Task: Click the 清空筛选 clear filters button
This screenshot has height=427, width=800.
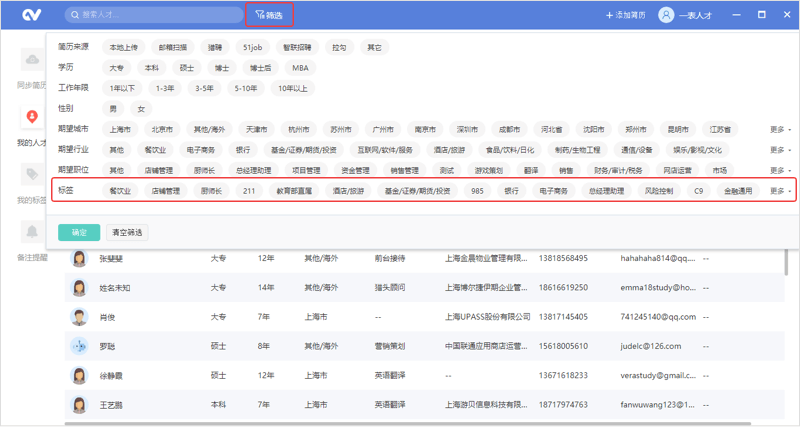Action: pyautogui.click(x=127, y=232)
